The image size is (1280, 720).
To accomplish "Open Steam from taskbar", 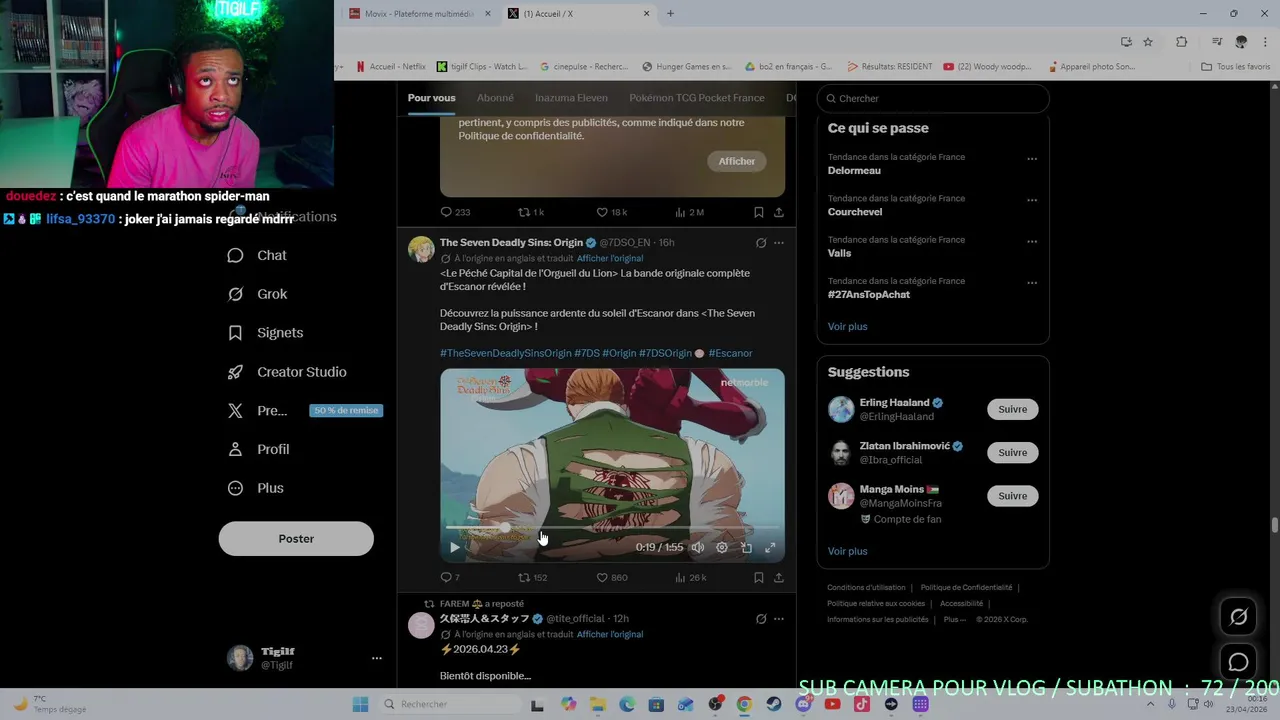I will pyautogui.click(x=774, y=704).
